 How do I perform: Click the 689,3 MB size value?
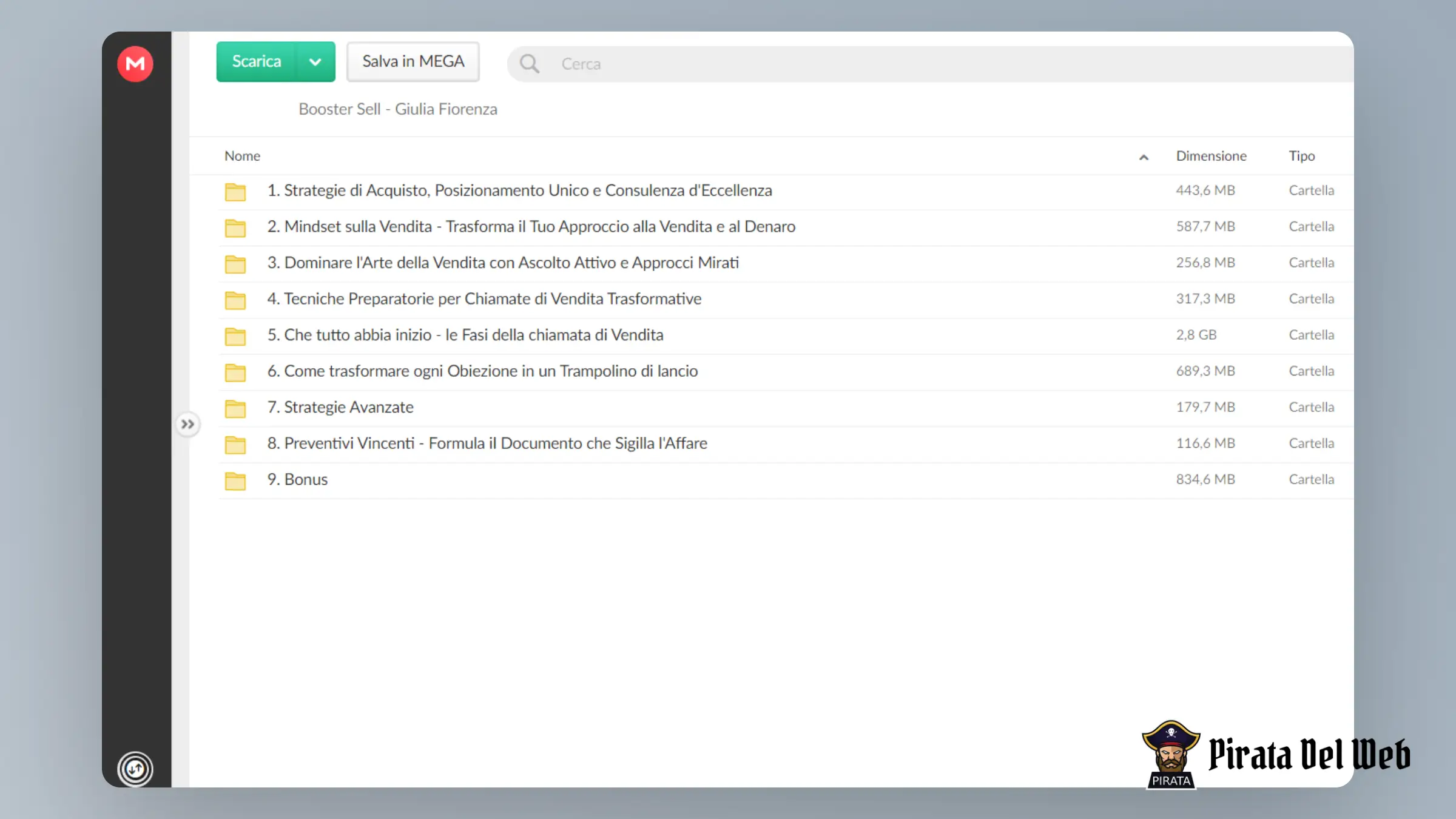coord(1205,371)
